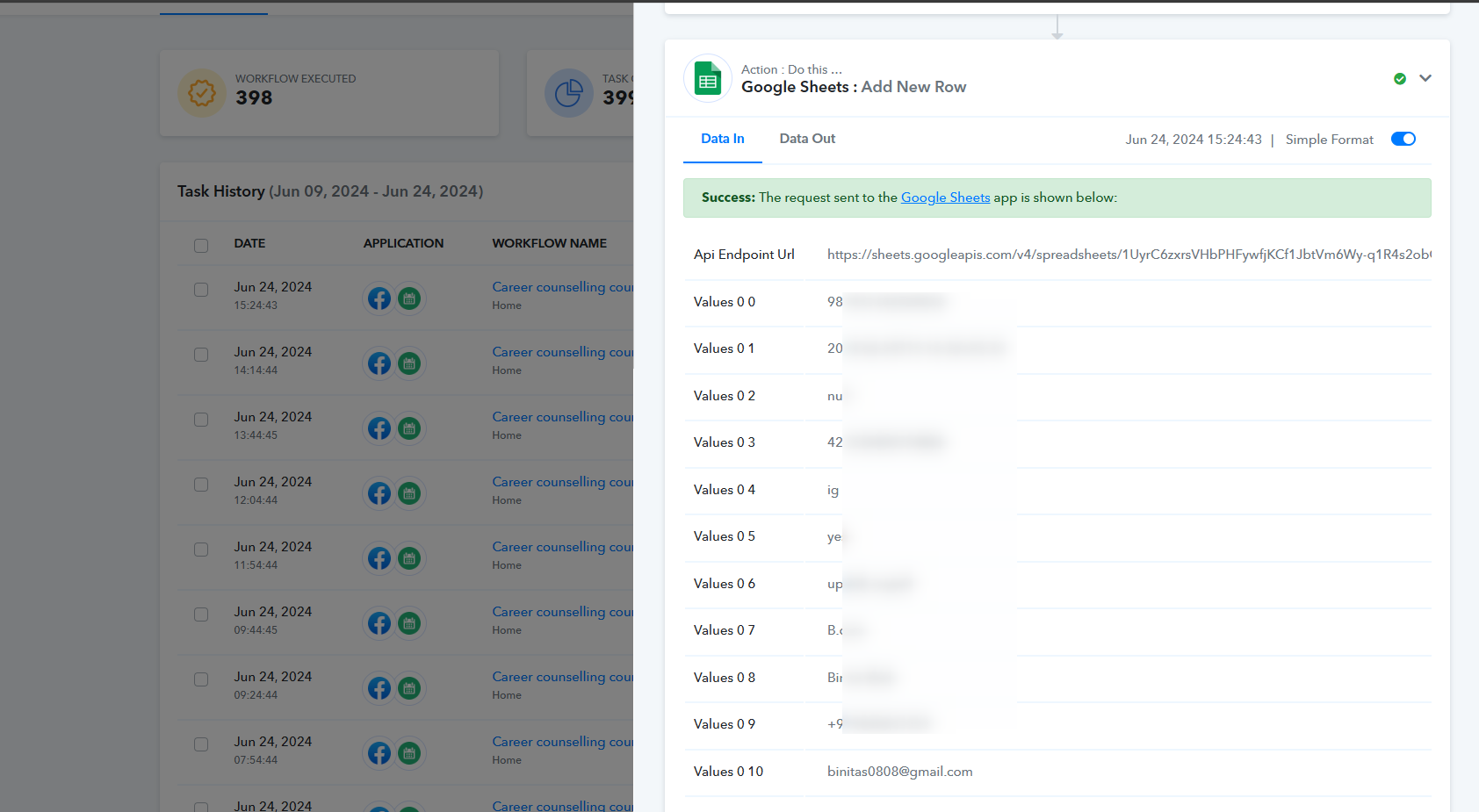1479x812 pixels.
Task: Tick the checkbox for the 11:54:44 task
Action: [x=201, y=550]
